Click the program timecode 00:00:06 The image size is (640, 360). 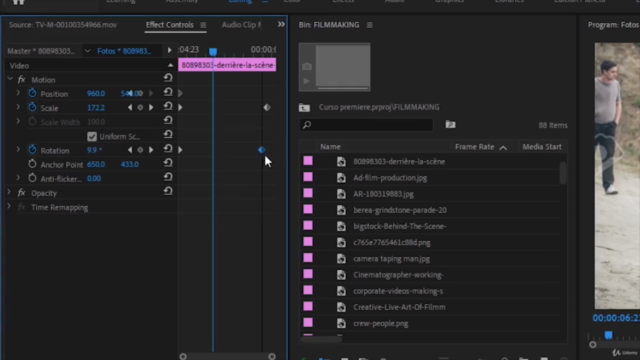tap(616, 318)
